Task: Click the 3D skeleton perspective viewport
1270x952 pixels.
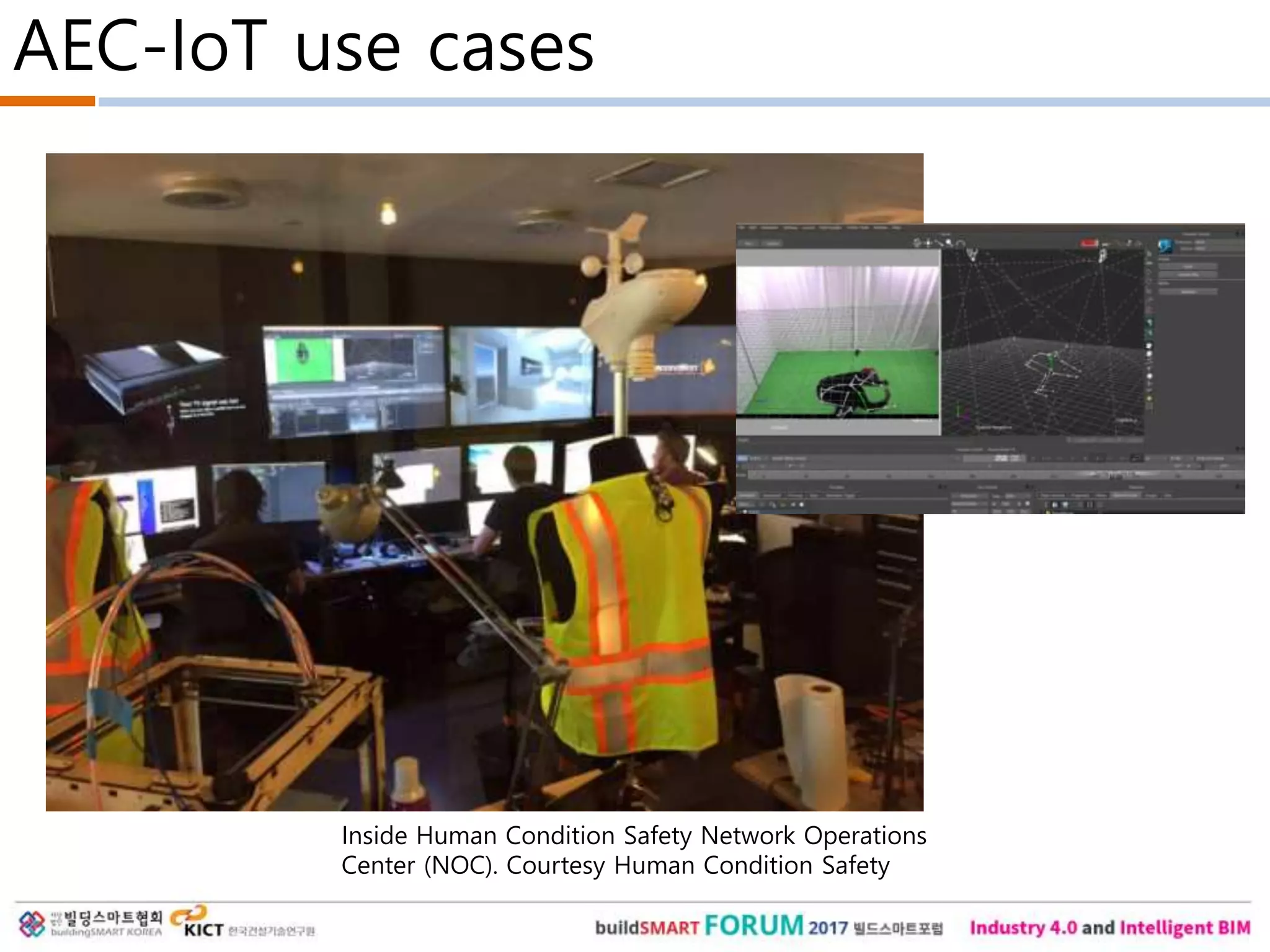Action: point(1042,342)
